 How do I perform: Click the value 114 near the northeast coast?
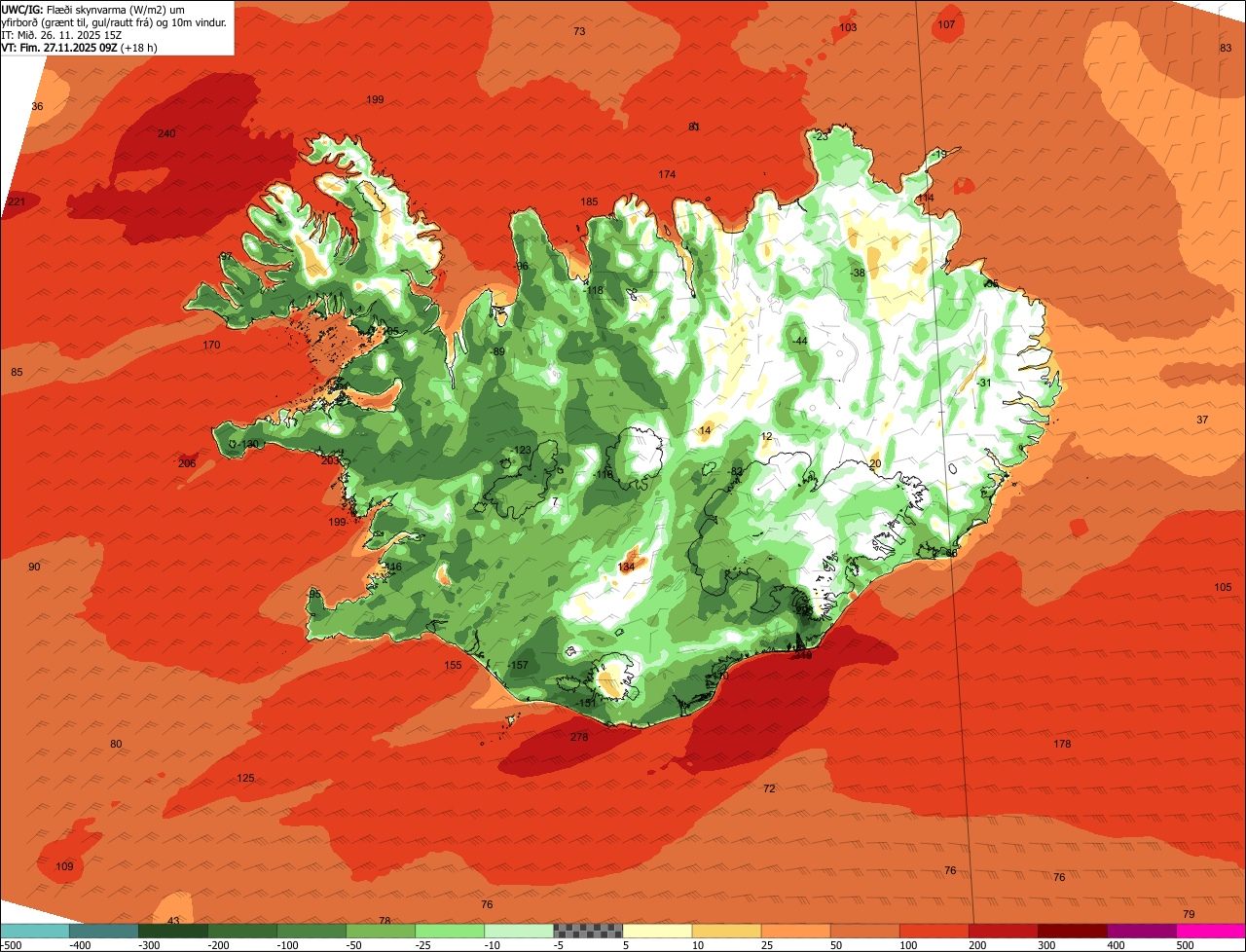925,199
